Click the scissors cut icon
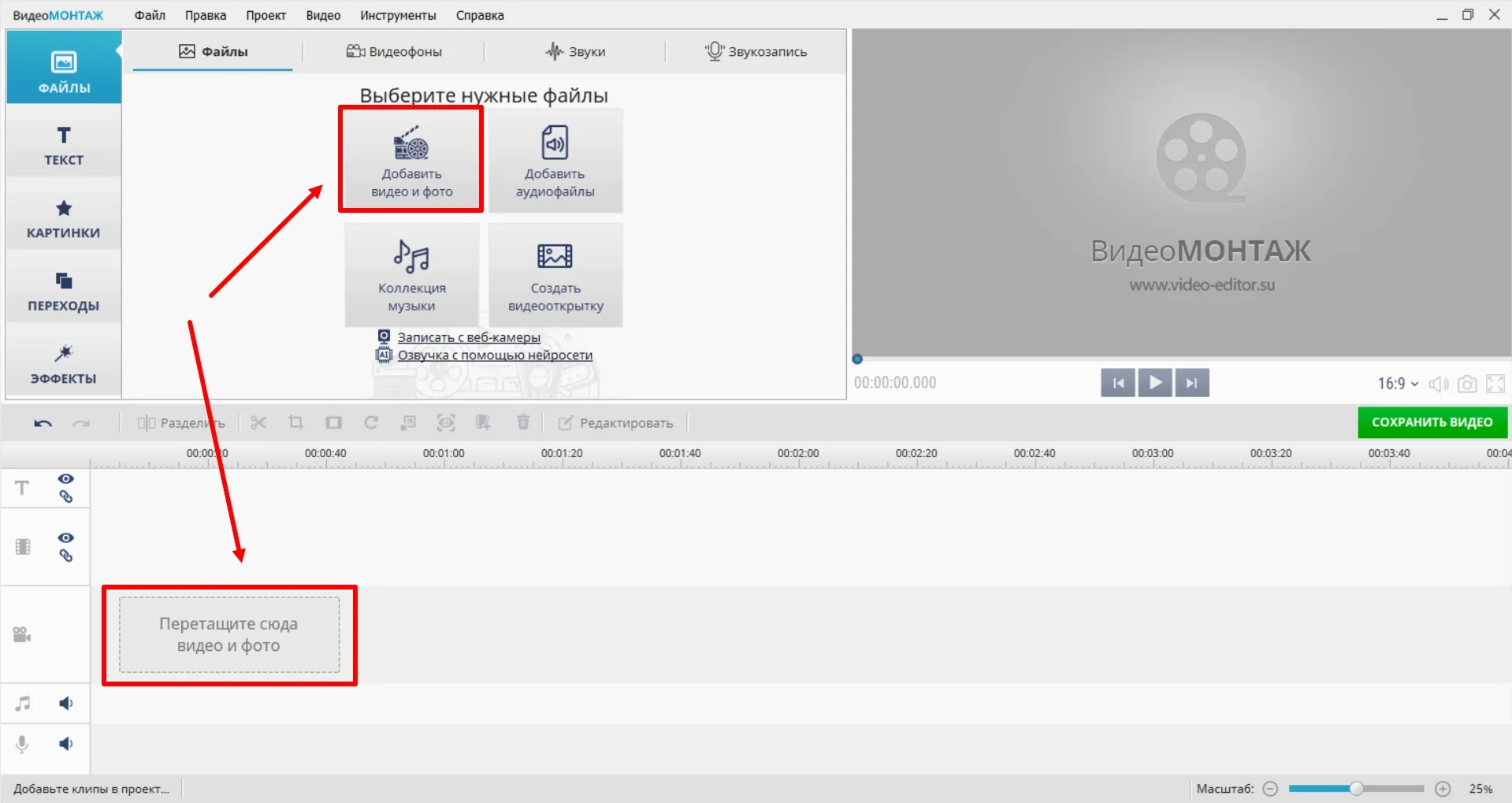The image size is (1512, 803). point(258,423)
